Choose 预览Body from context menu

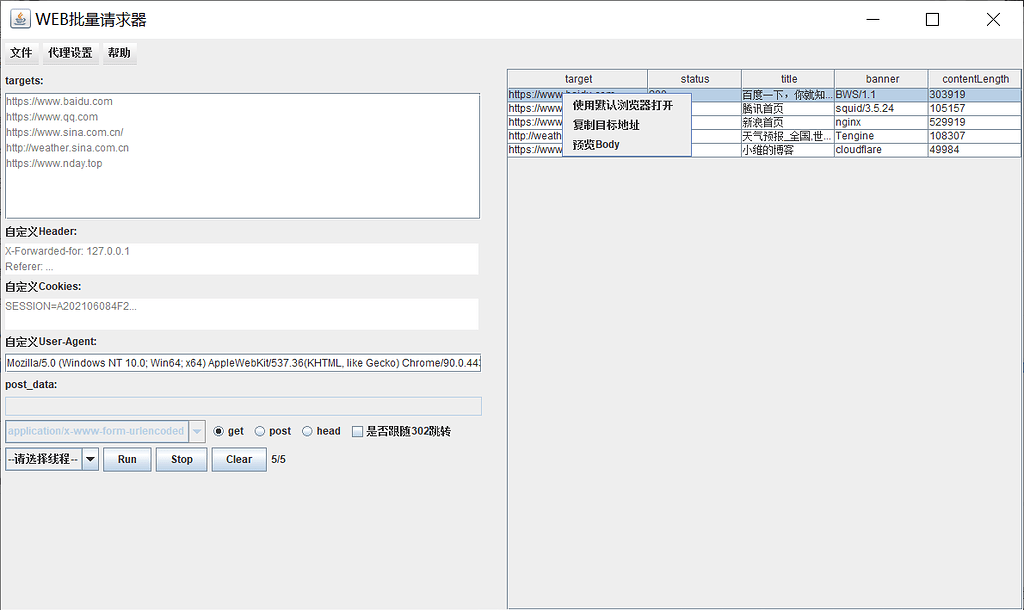click(596, 145)
